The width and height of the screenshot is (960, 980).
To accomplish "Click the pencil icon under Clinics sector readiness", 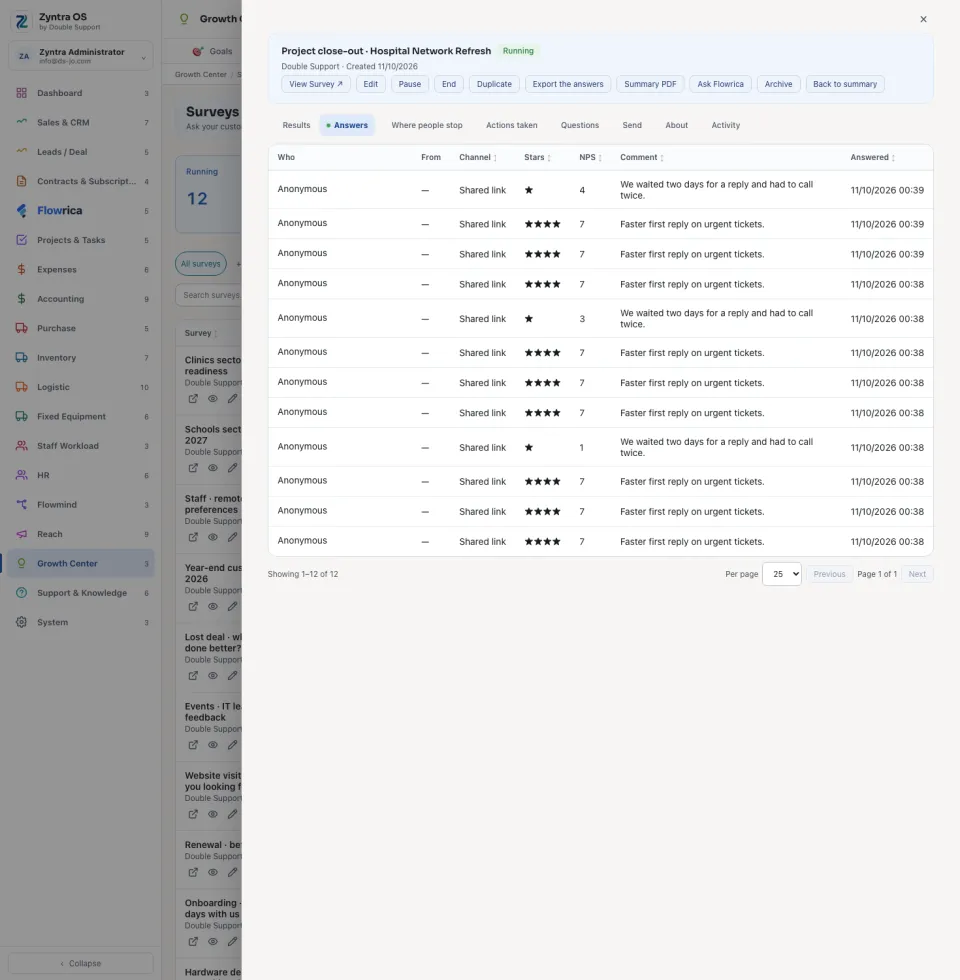I will tap(232, 399).
